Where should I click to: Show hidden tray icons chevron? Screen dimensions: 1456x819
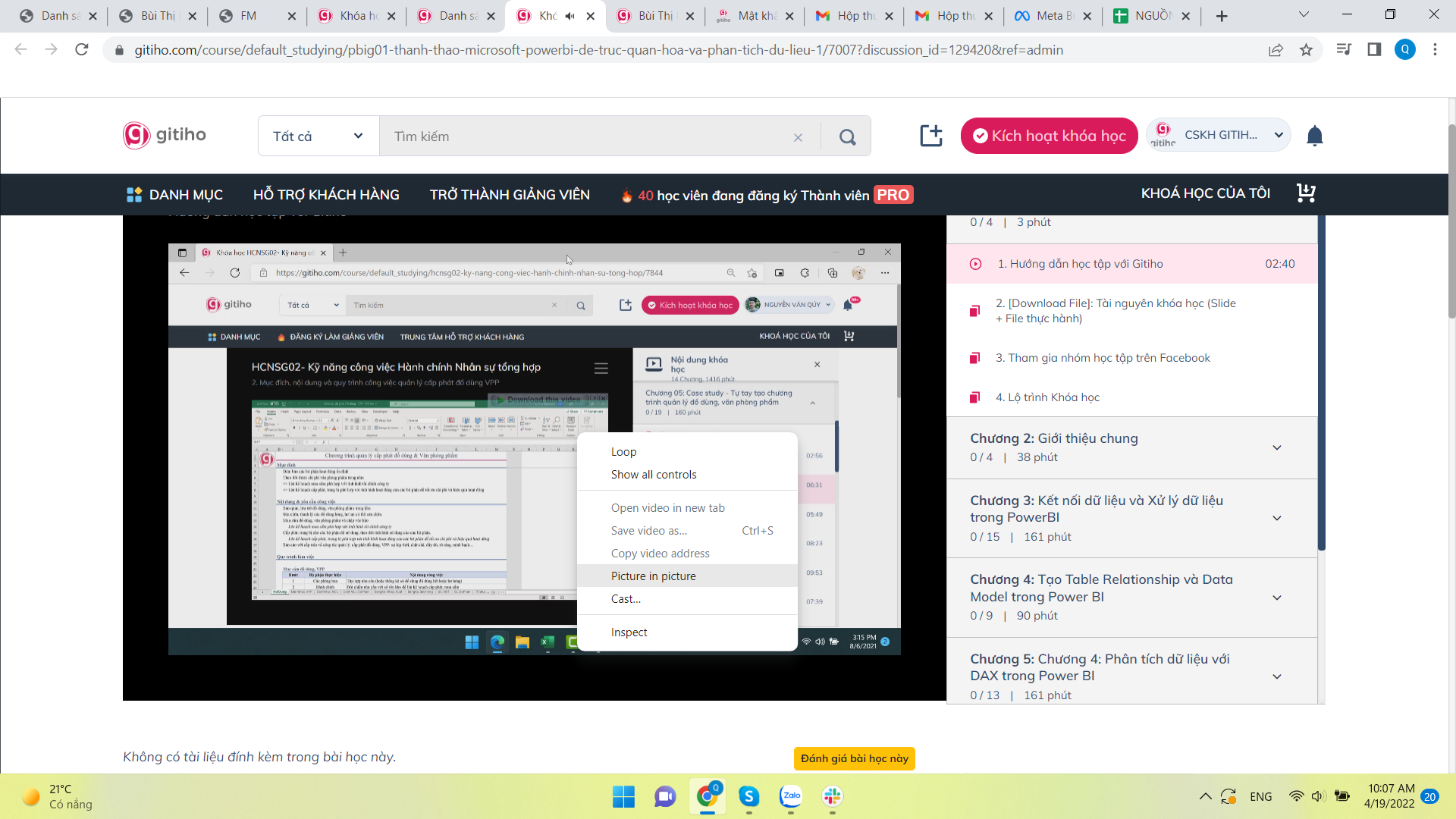tap(1205, 796)
